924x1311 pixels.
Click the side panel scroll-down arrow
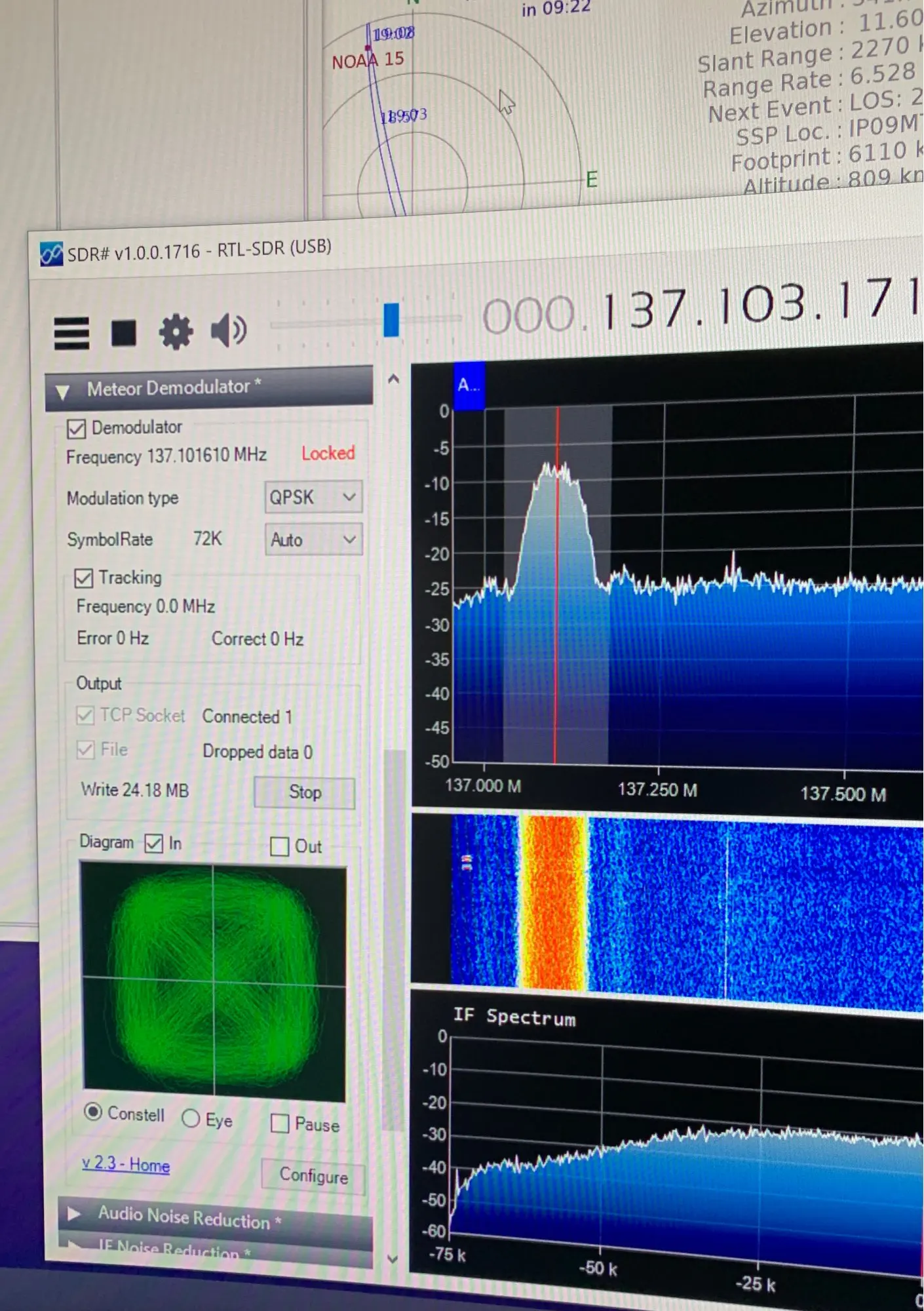coord(393,1259)
